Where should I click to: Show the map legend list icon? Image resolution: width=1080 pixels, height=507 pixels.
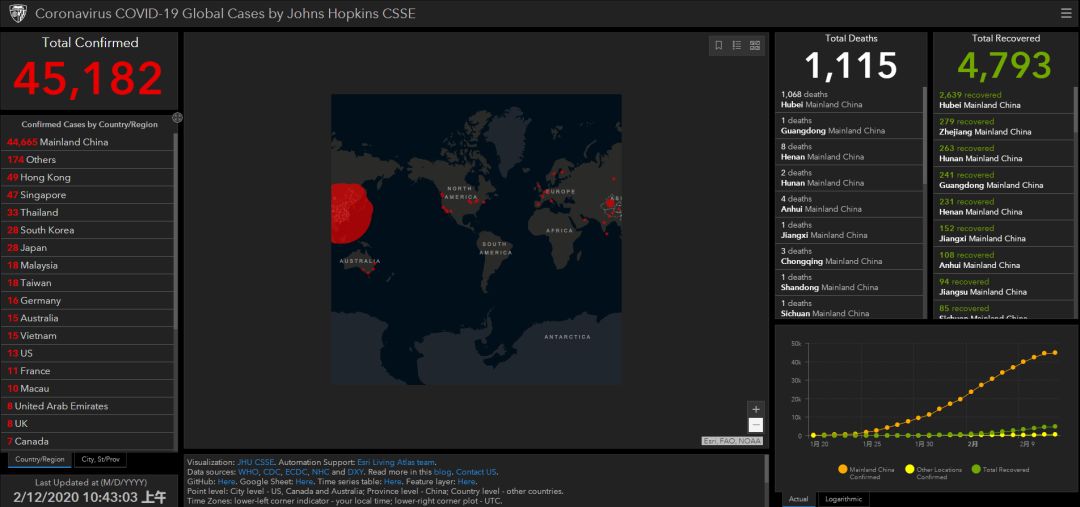[x=736, y=45]
